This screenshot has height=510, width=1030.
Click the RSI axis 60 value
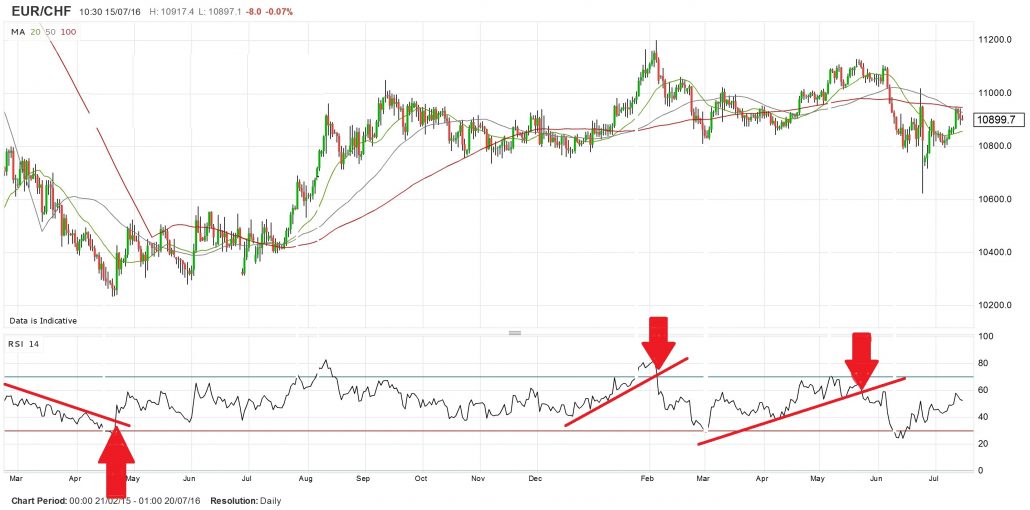tap(983, 390)
